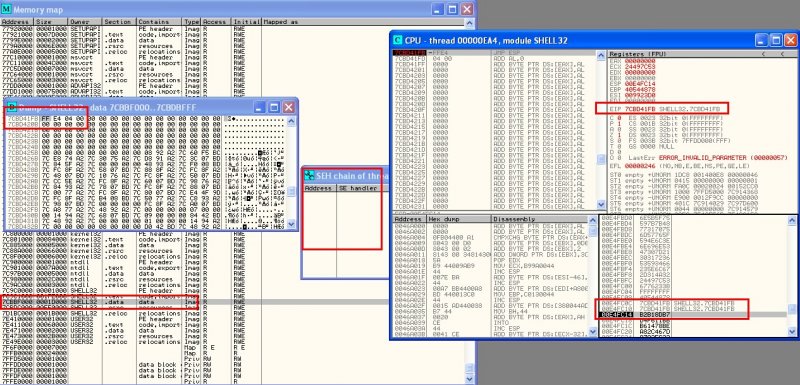This screenshot has height=385, width=800.
Task: Click SE handler column header in SEH chain
Action: pyautogui.click(x=362, y=188)
